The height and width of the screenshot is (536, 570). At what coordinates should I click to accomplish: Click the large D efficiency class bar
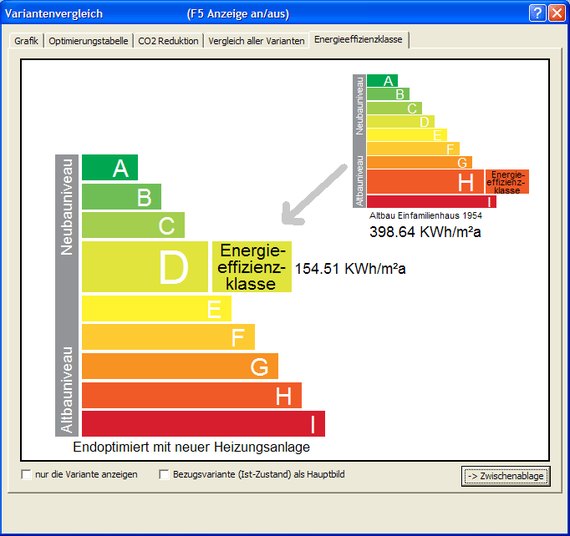[x=145, y=267]
